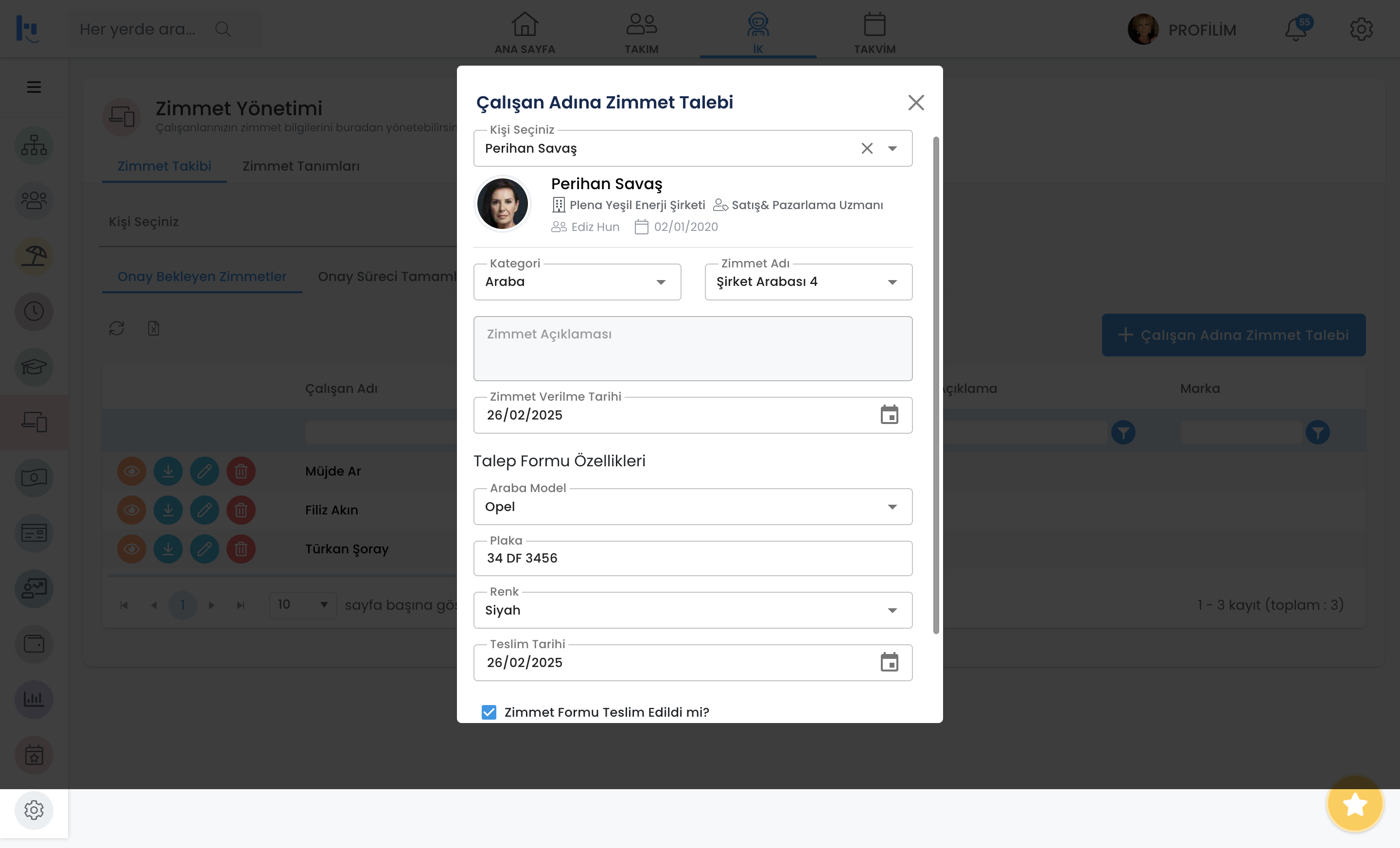The width and height of the screenshot is (1400, 848).
Task: Click the hamburger menu icon
Action: (34, 87)
